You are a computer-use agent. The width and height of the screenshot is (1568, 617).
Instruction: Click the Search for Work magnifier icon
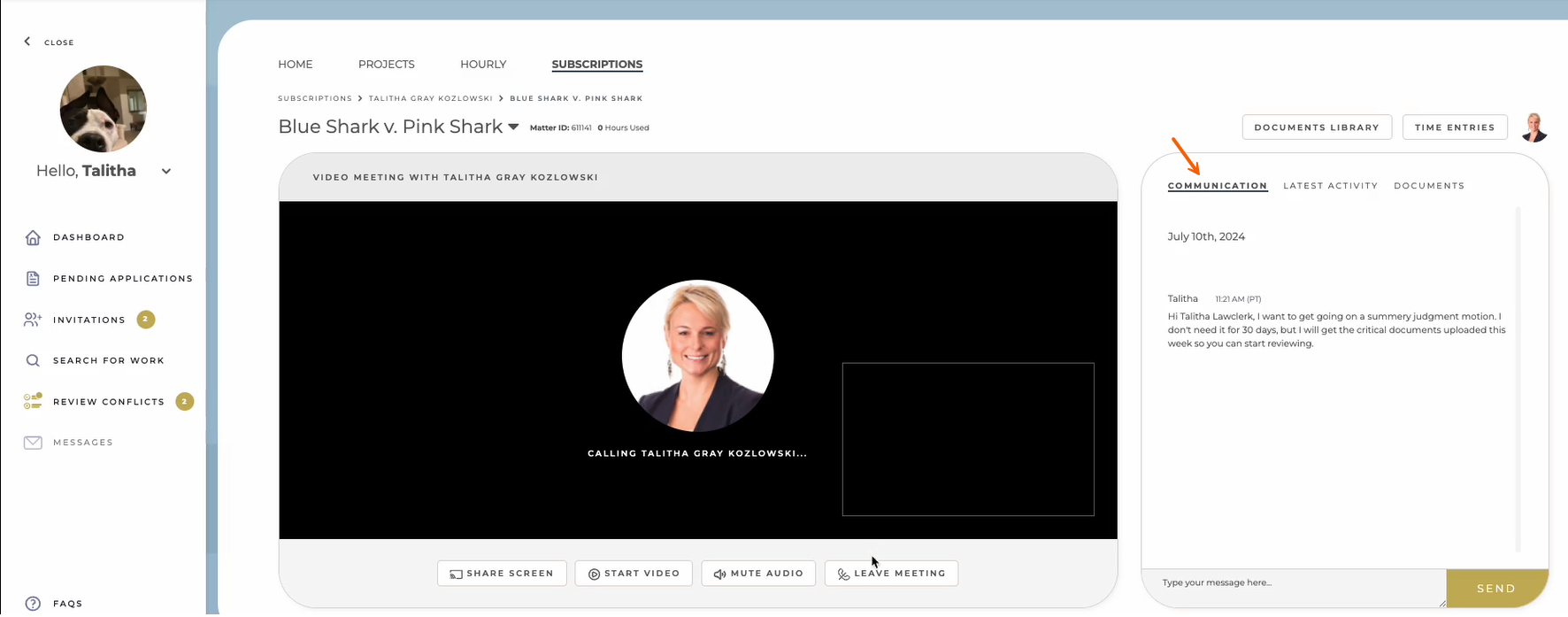coord(33,360)
